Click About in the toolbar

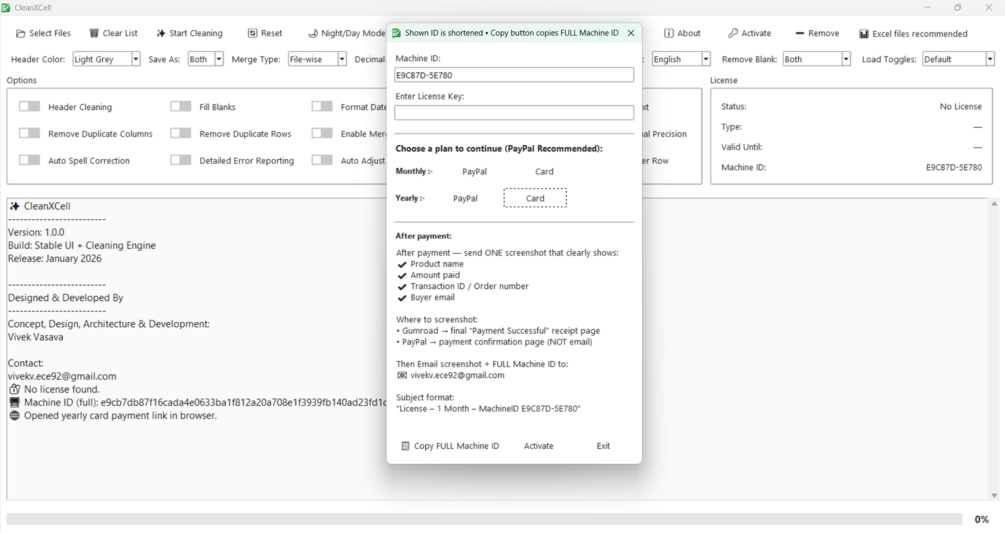click(x=682, y=33)
